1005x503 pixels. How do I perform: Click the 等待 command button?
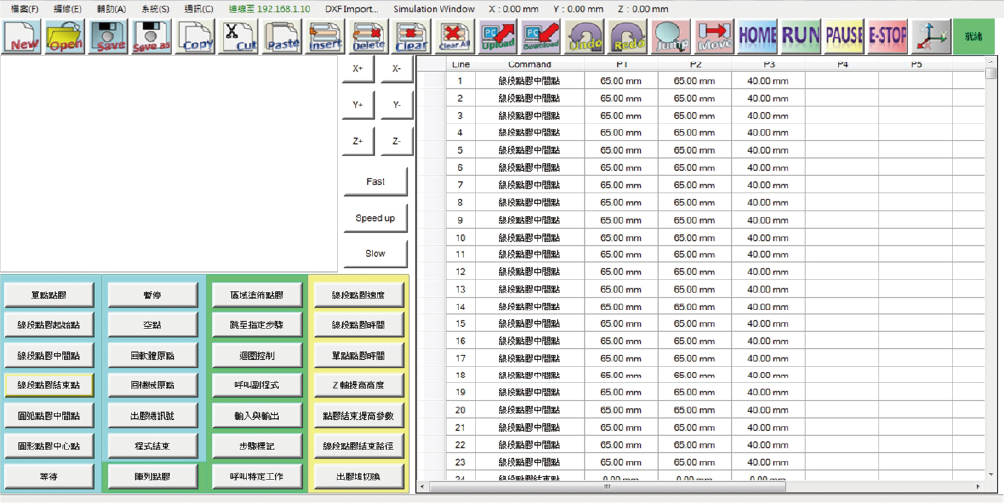pyautogui.click(x=49, y=477)
